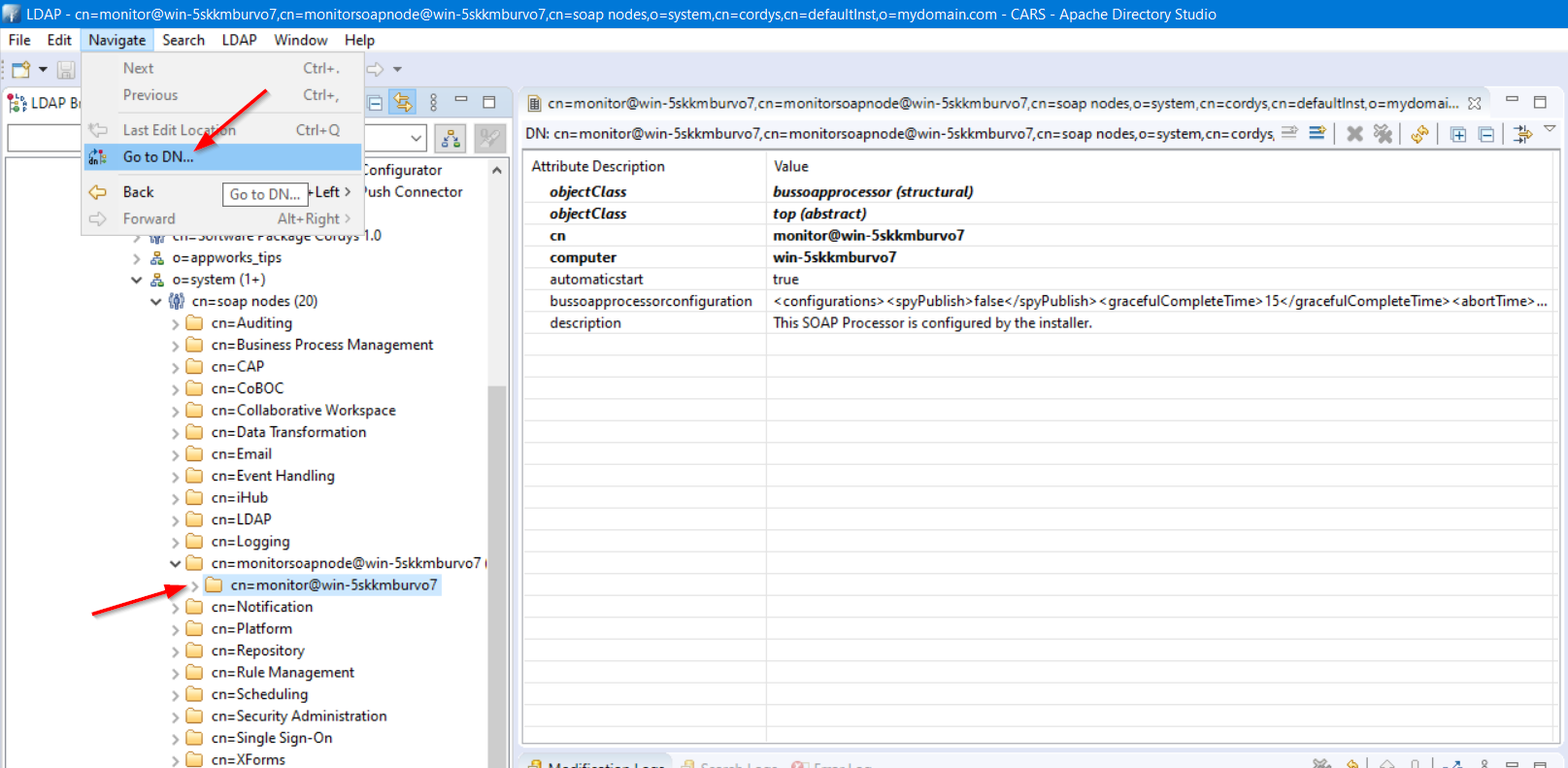Select cn=Rule Management entry
Viewport: 1568px width, 768px height.
283,673
